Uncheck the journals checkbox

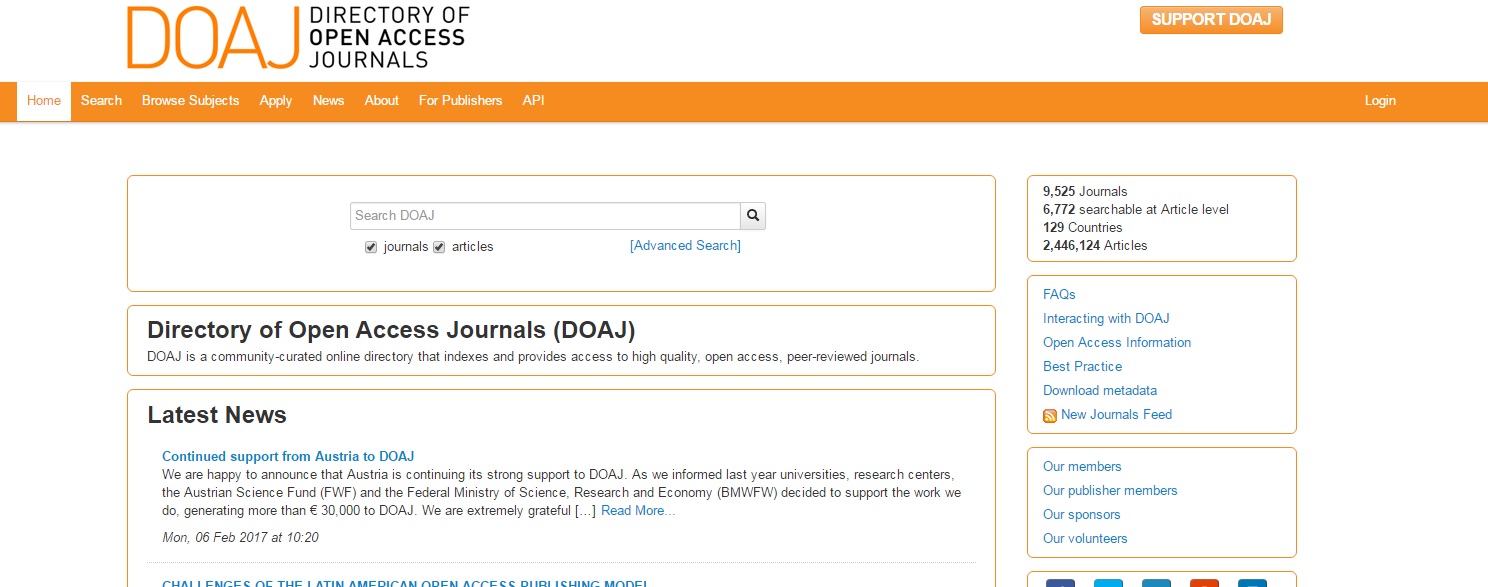point(371,247)
